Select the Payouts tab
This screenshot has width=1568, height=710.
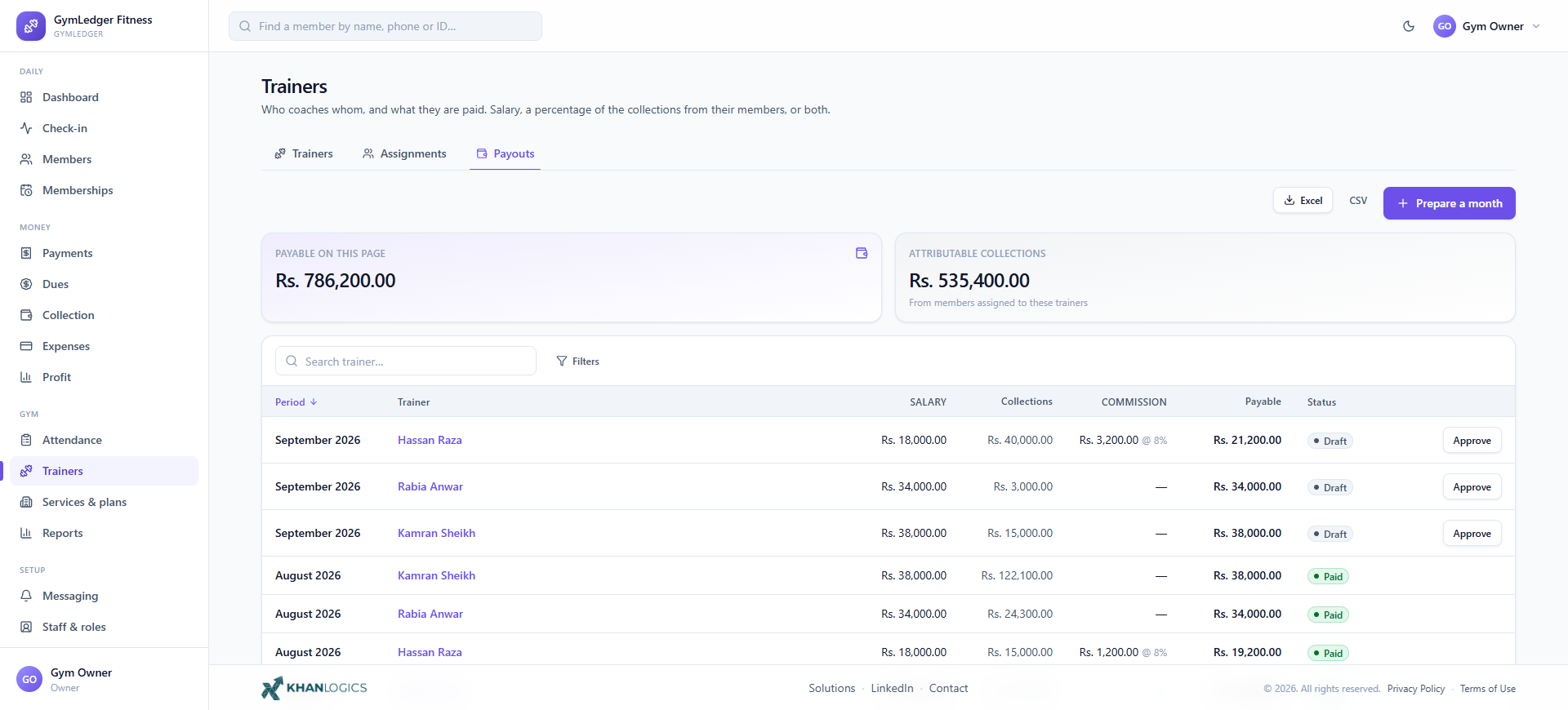(506, 153)
